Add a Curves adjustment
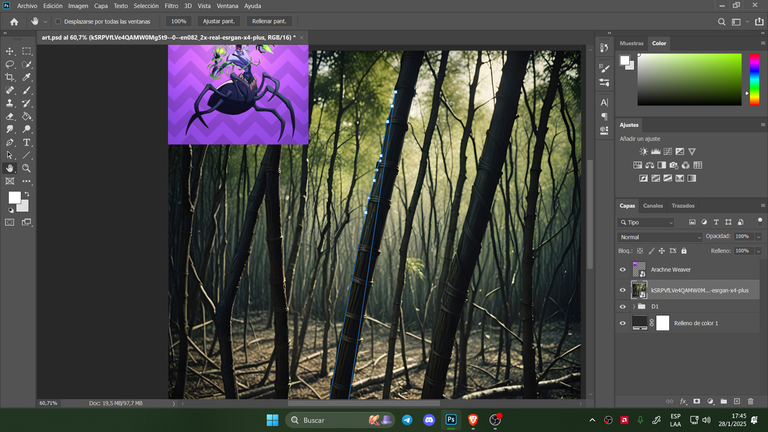Screen dimensions: 768x432 click(668, 151)
